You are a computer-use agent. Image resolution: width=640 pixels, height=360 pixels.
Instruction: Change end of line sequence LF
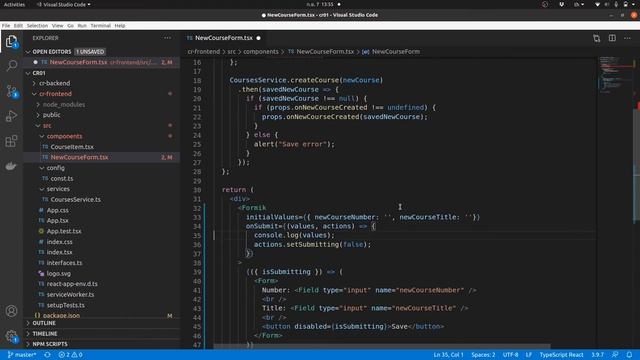click(529, 355)
